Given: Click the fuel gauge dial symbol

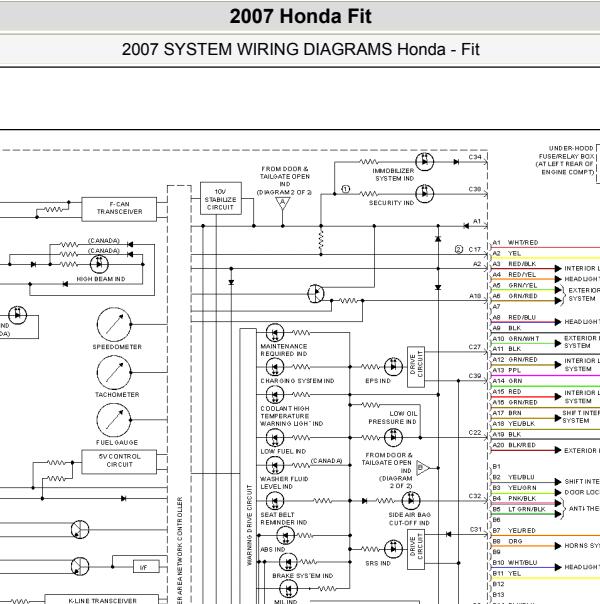Looking at the screenshot, I should point(114,420).
